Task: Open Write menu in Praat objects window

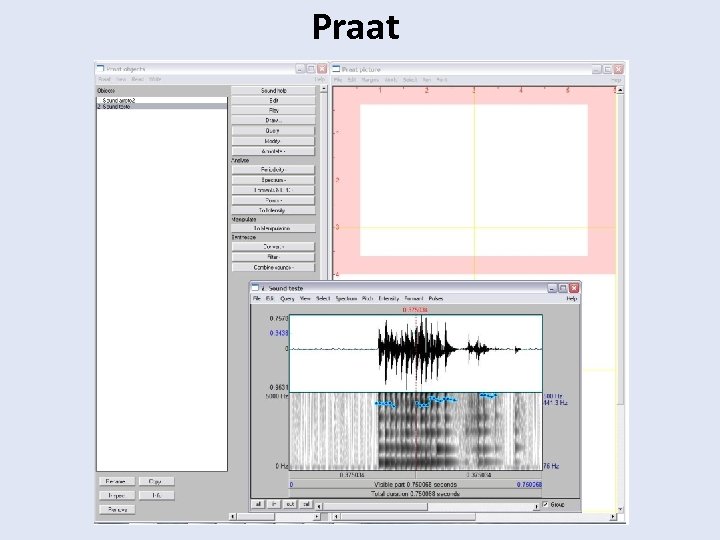Action: tap(155, 79)
